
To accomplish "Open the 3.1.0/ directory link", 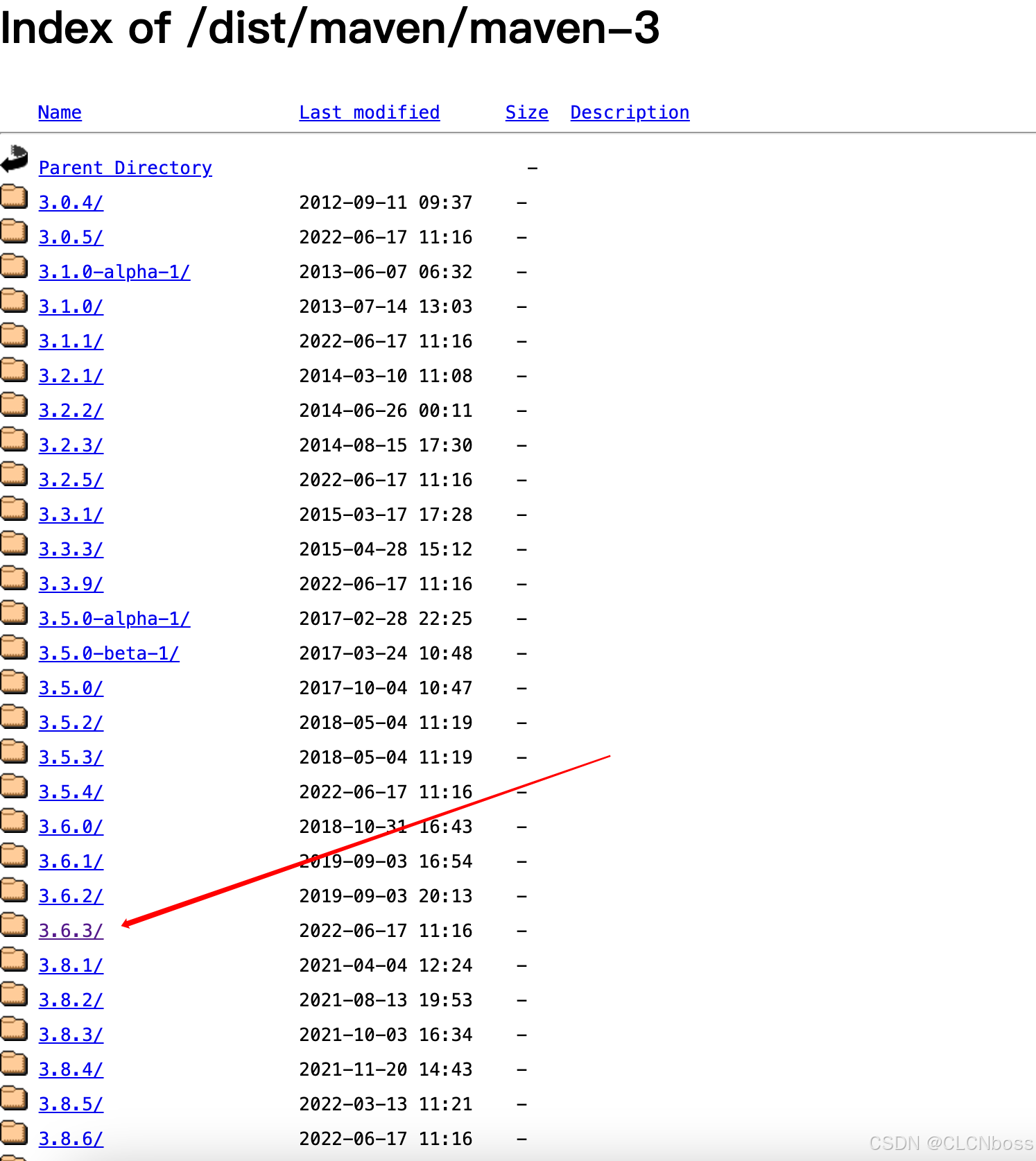I will (71, 307).
